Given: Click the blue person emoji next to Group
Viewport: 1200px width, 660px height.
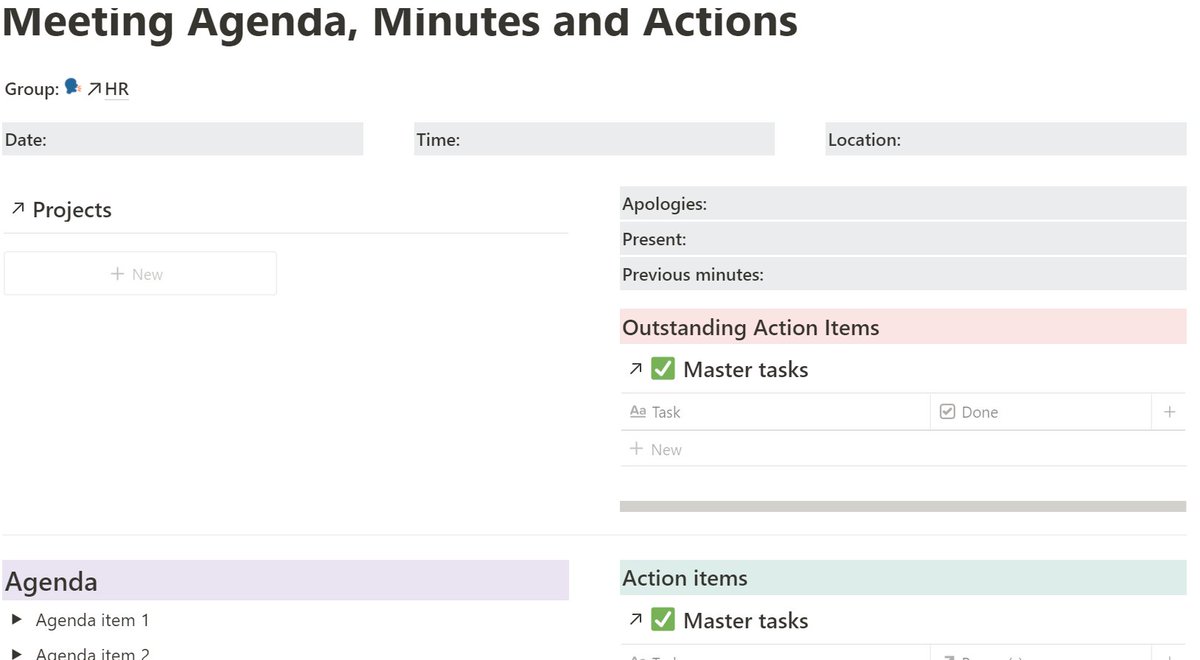Looking at the screenshot, I should (x=71, y=87).
